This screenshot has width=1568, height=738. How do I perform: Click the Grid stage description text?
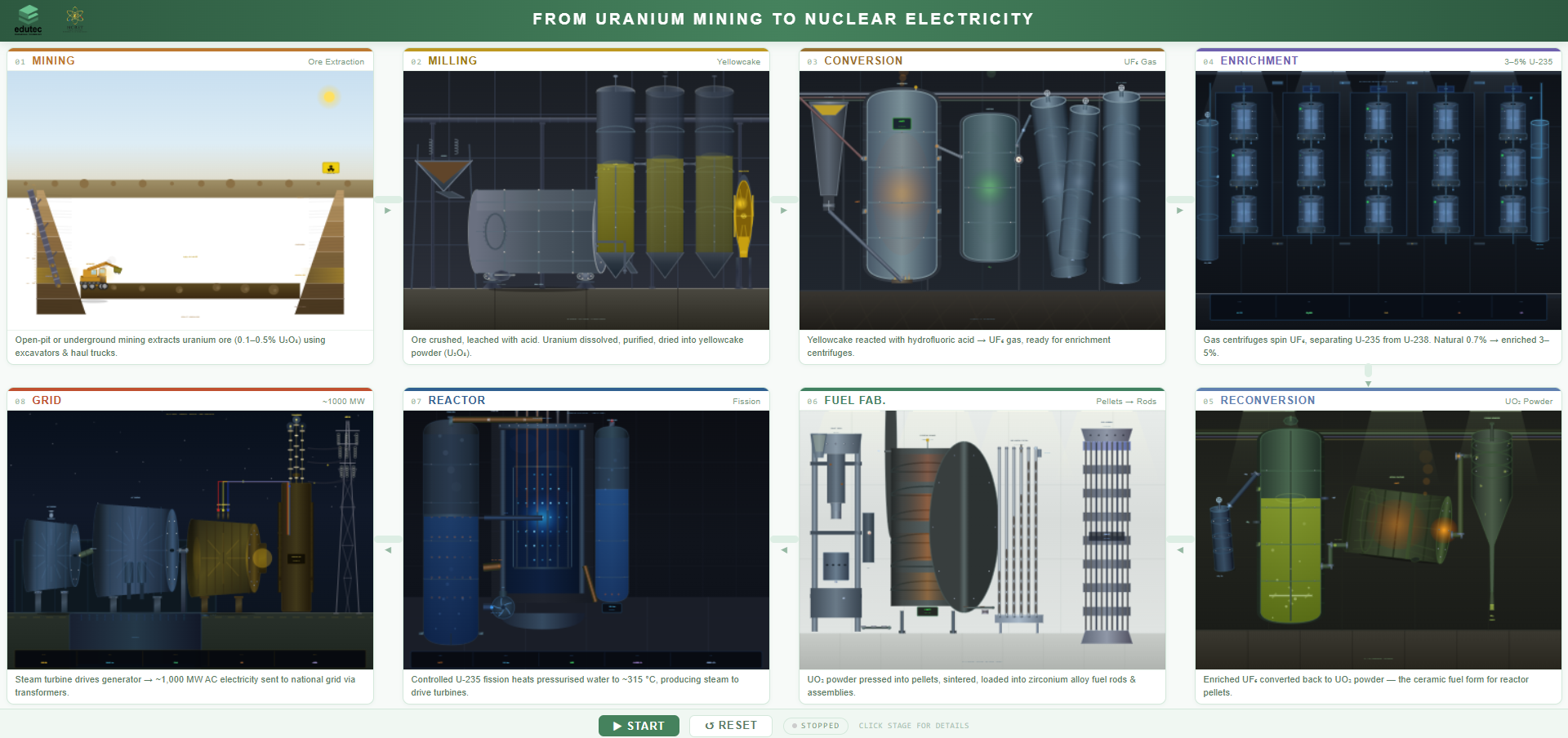(x=185, y=686)
